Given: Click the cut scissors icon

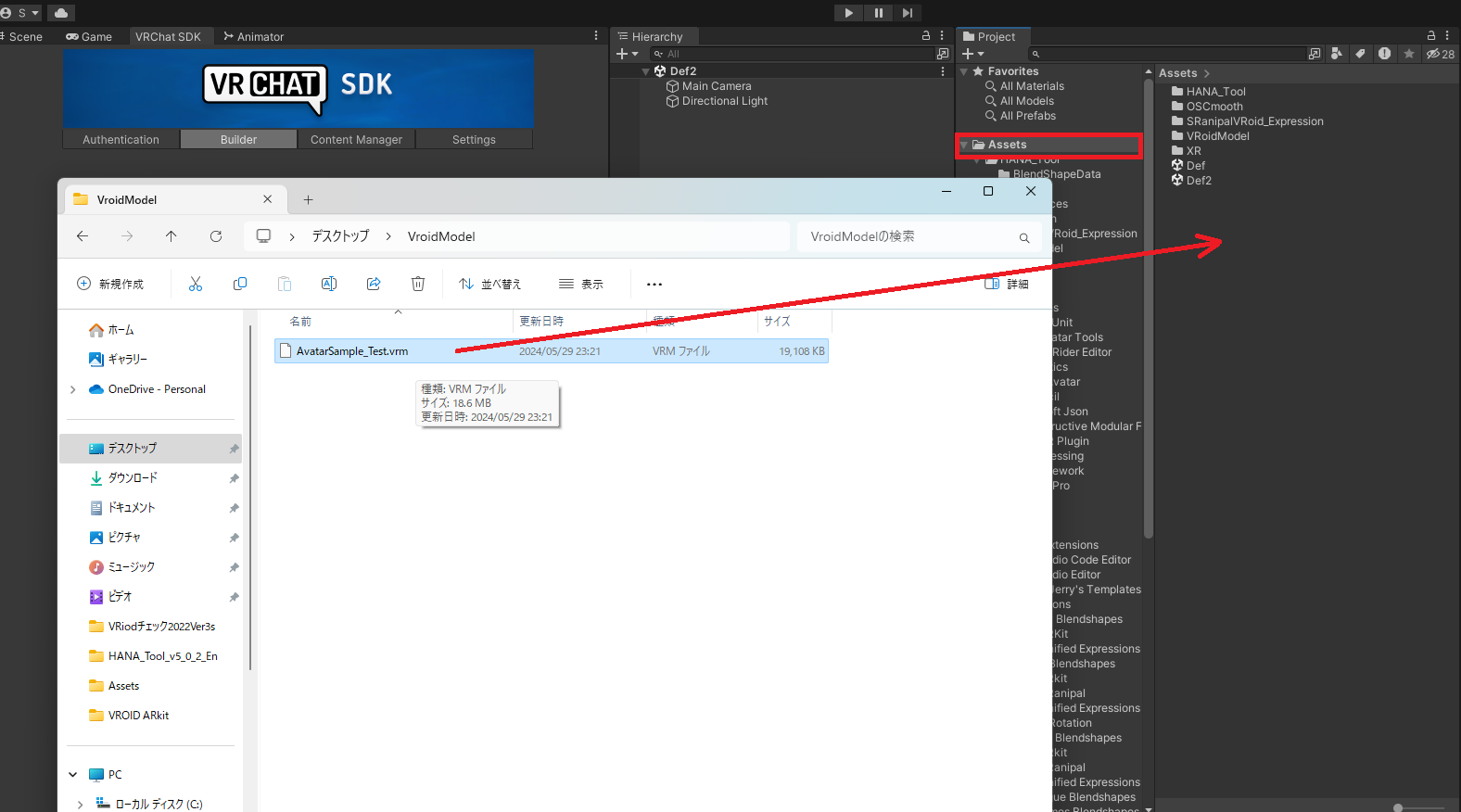Looking at the screenshot, I should tap(196, 284).
